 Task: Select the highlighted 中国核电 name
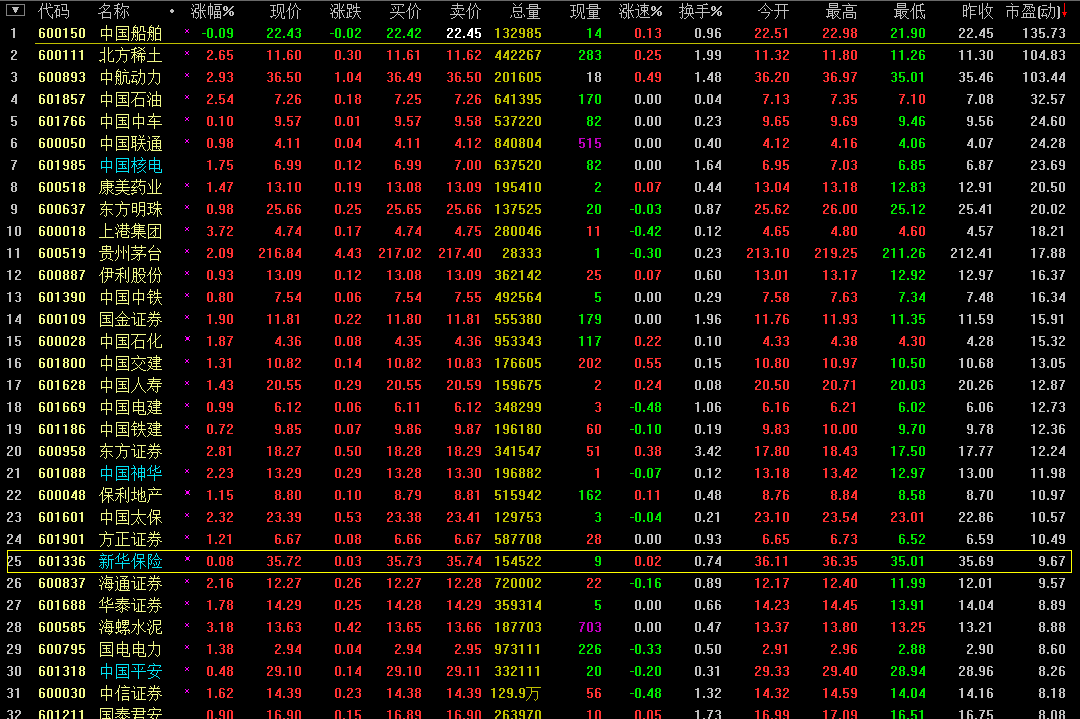[x=131, y=165]
